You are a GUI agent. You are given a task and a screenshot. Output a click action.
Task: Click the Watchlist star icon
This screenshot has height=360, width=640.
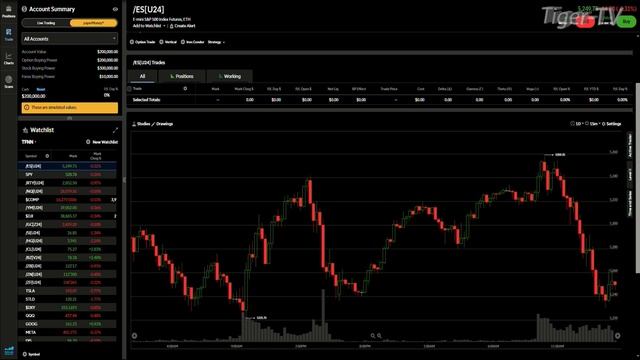point(25,130)
